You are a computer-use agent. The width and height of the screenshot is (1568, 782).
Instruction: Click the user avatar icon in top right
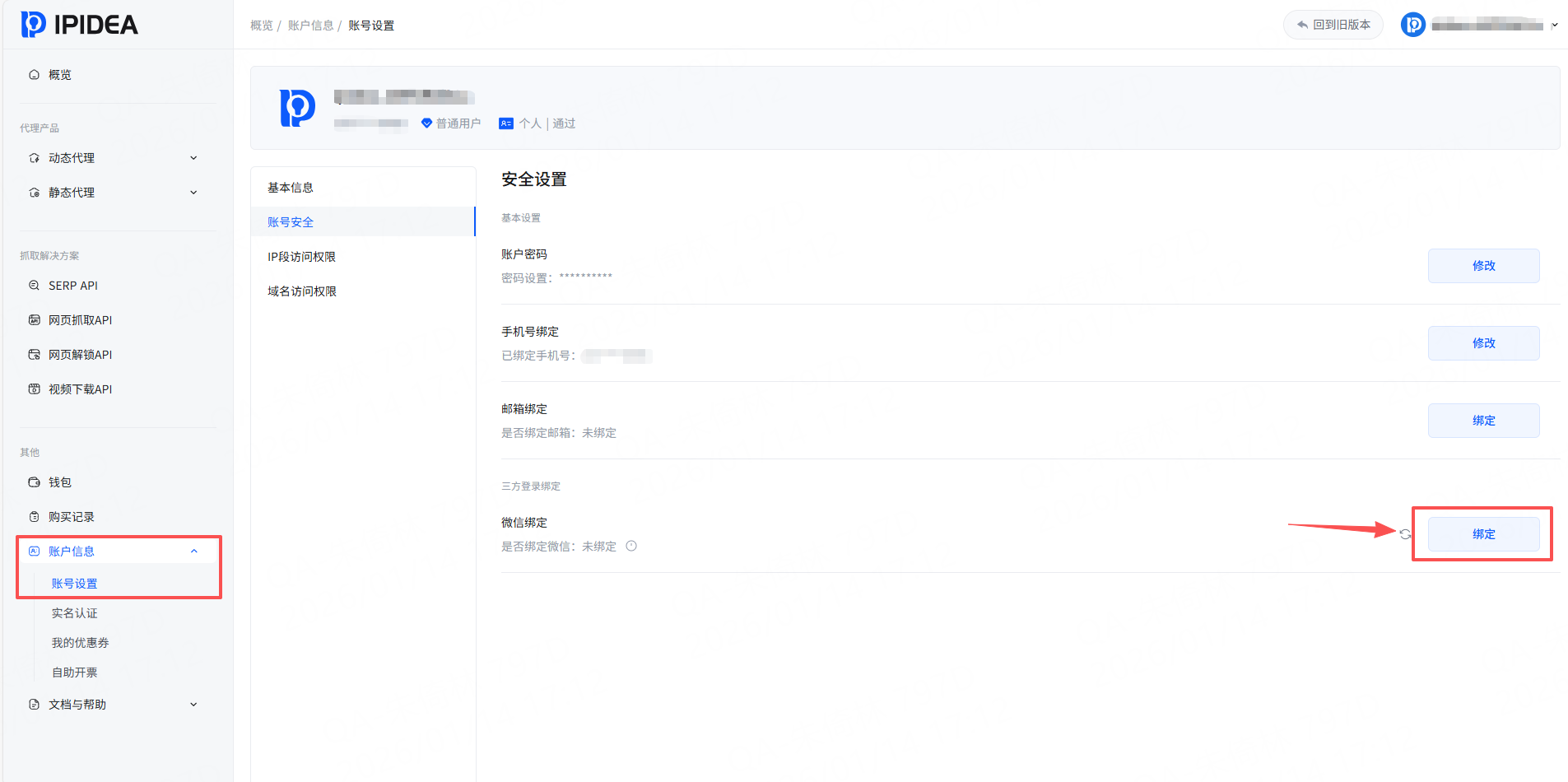[1412, 25]
